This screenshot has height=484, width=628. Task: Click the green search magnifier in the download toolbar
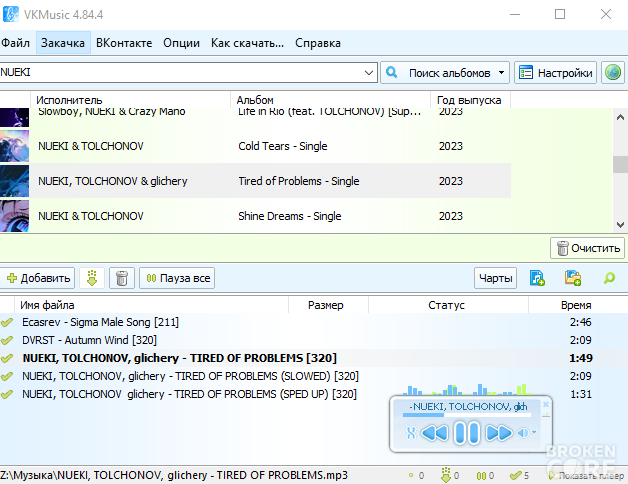609,278
